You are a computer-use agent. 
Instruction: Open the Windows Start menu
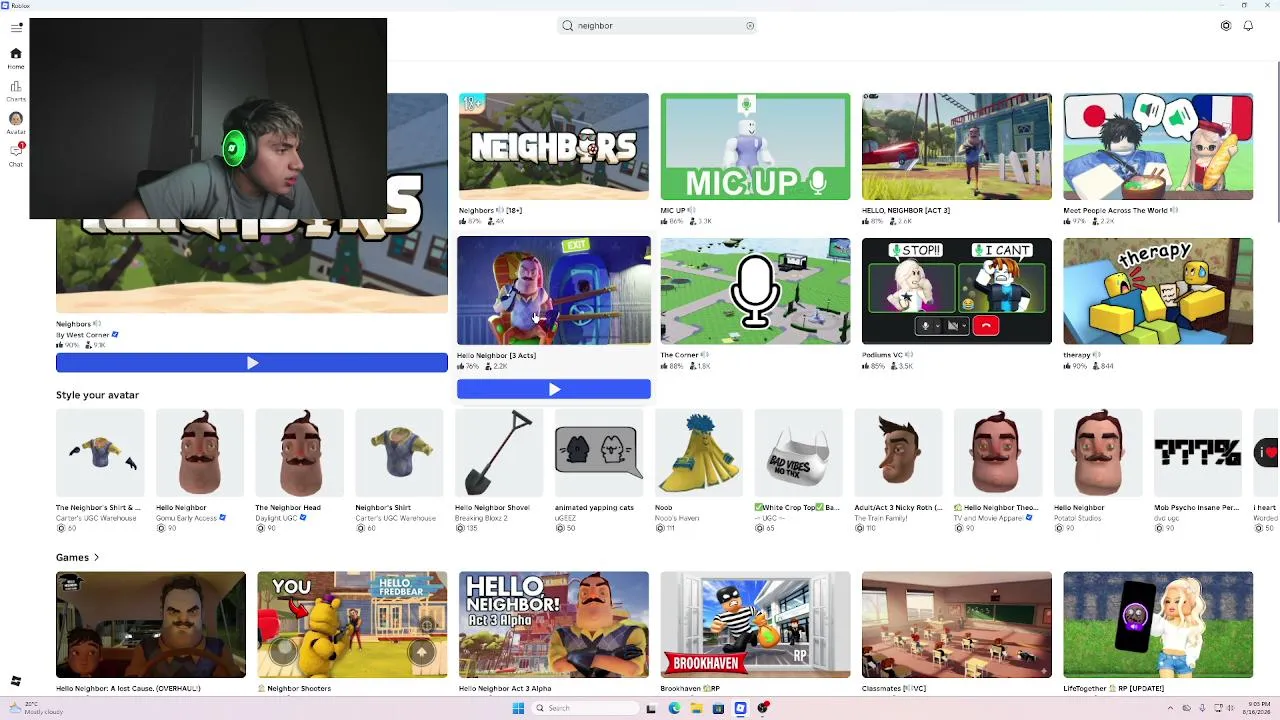click(518, 708)
